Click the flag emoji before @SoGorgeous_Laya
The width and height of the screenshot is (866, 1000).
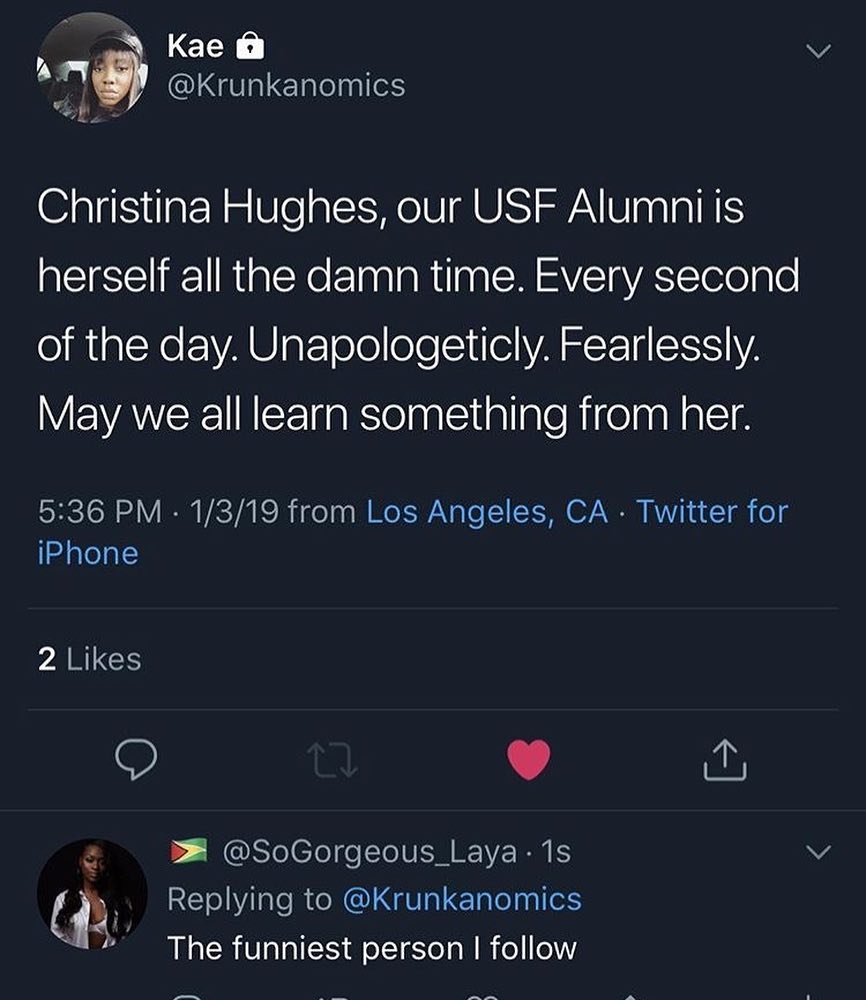[x=189, y=851]
